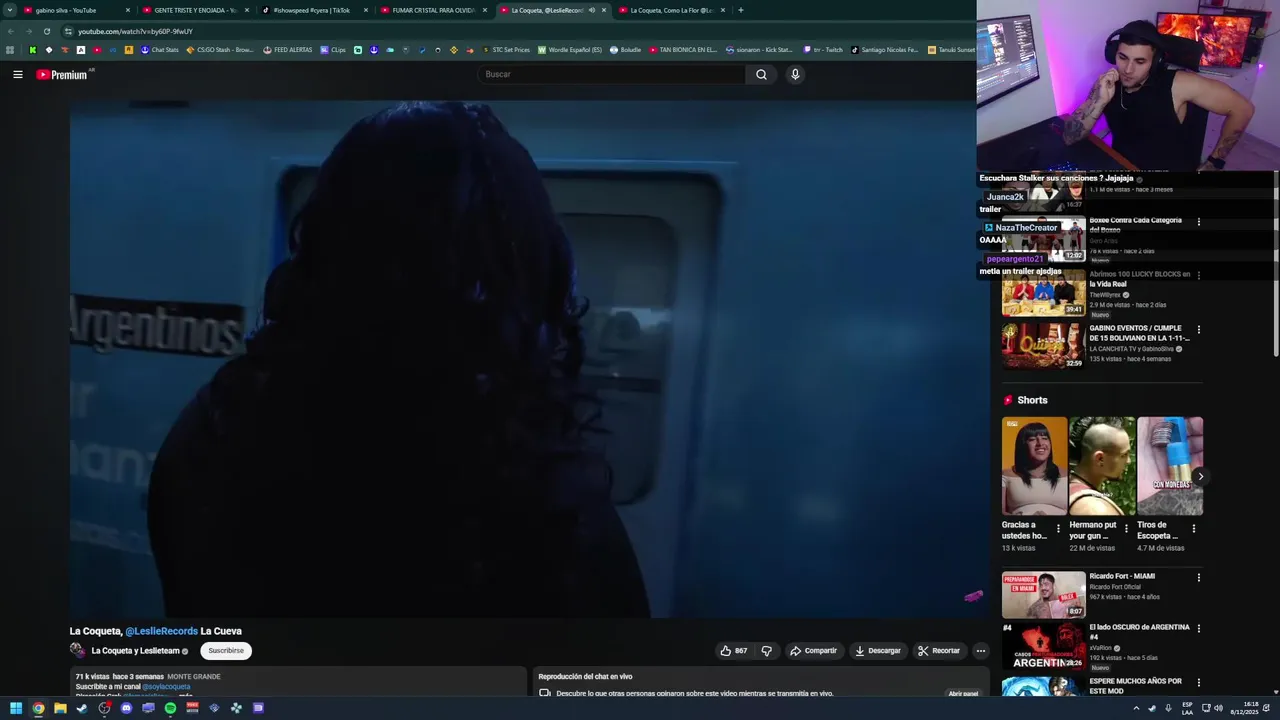Open the STC Set Prices bookmark
The width and height of the screenshot is (1280, 720).
[x=505, y=50]
